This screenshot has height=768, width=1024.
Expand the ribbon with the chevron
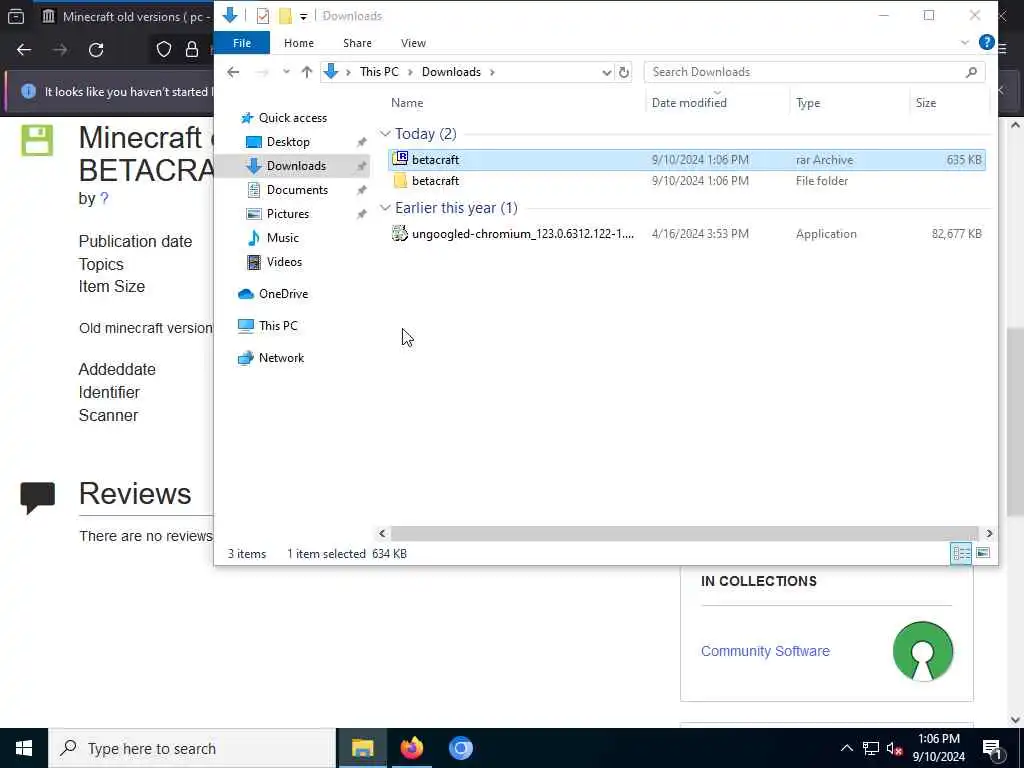[965, 43]
